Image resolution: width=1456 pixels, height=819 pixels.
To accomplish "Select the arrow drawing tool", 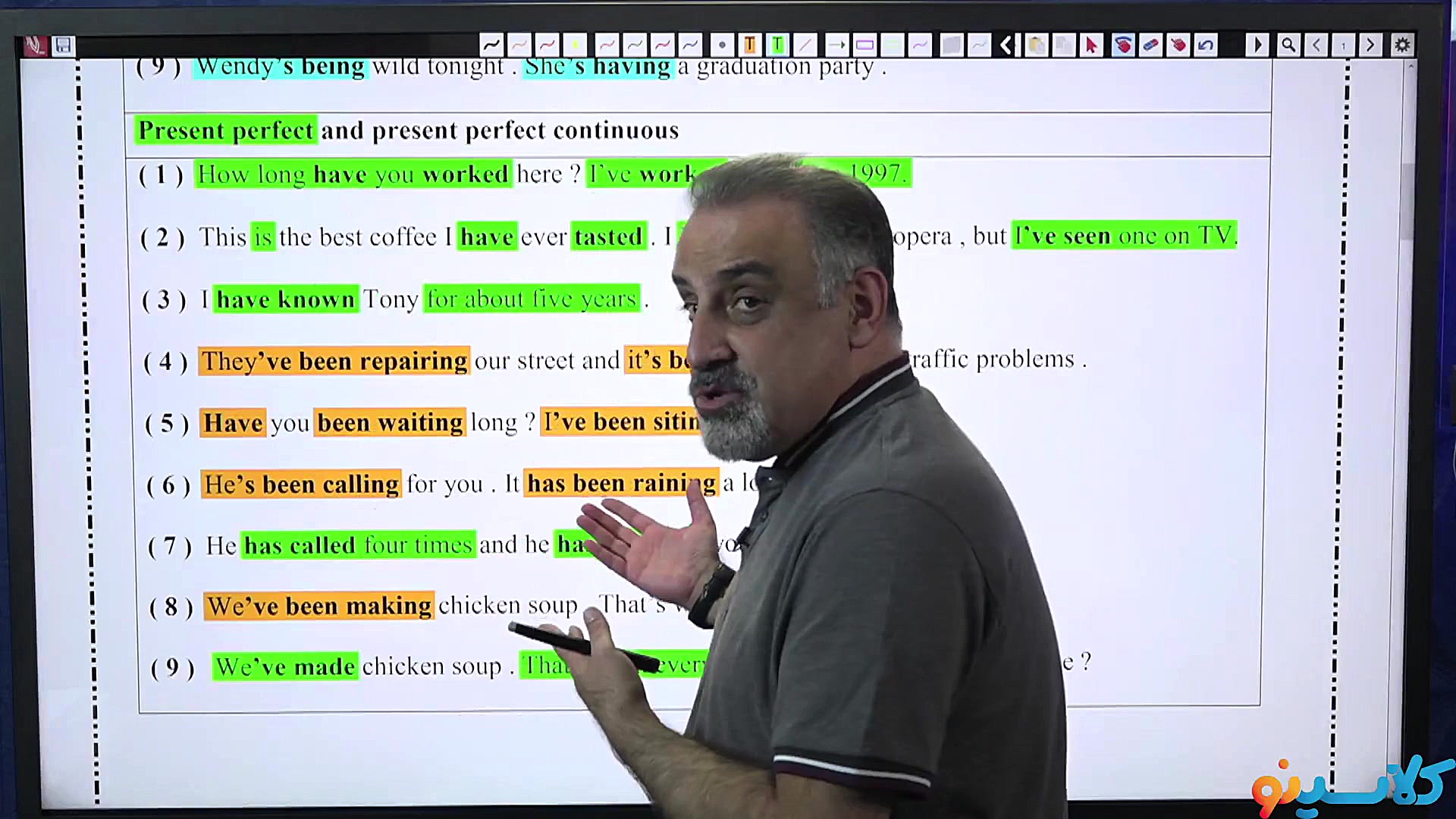I will click(x=836, y=45).
